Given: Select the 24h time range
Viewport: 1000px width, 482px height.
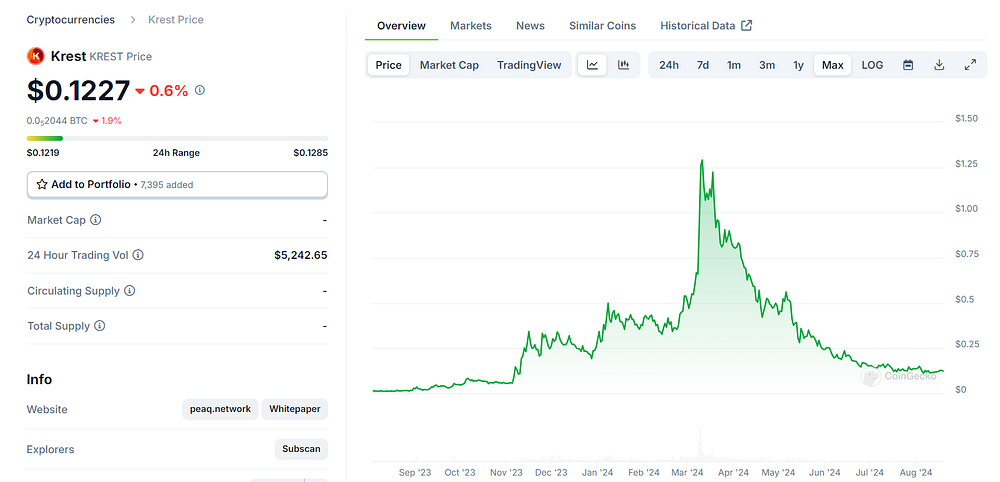Looking at the screenshot, I should pos(668,65).
